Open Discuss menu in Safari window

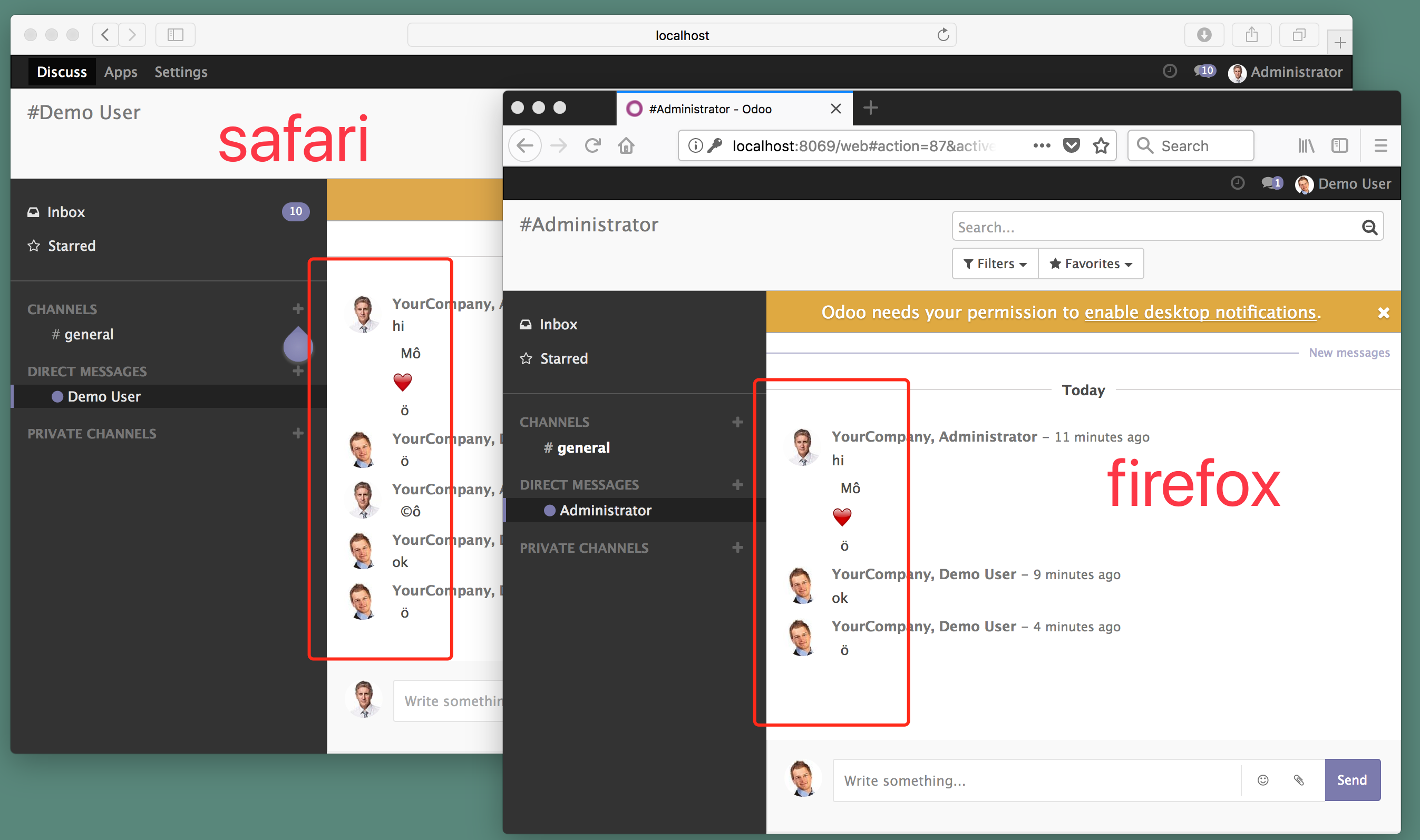click(62, 72)
